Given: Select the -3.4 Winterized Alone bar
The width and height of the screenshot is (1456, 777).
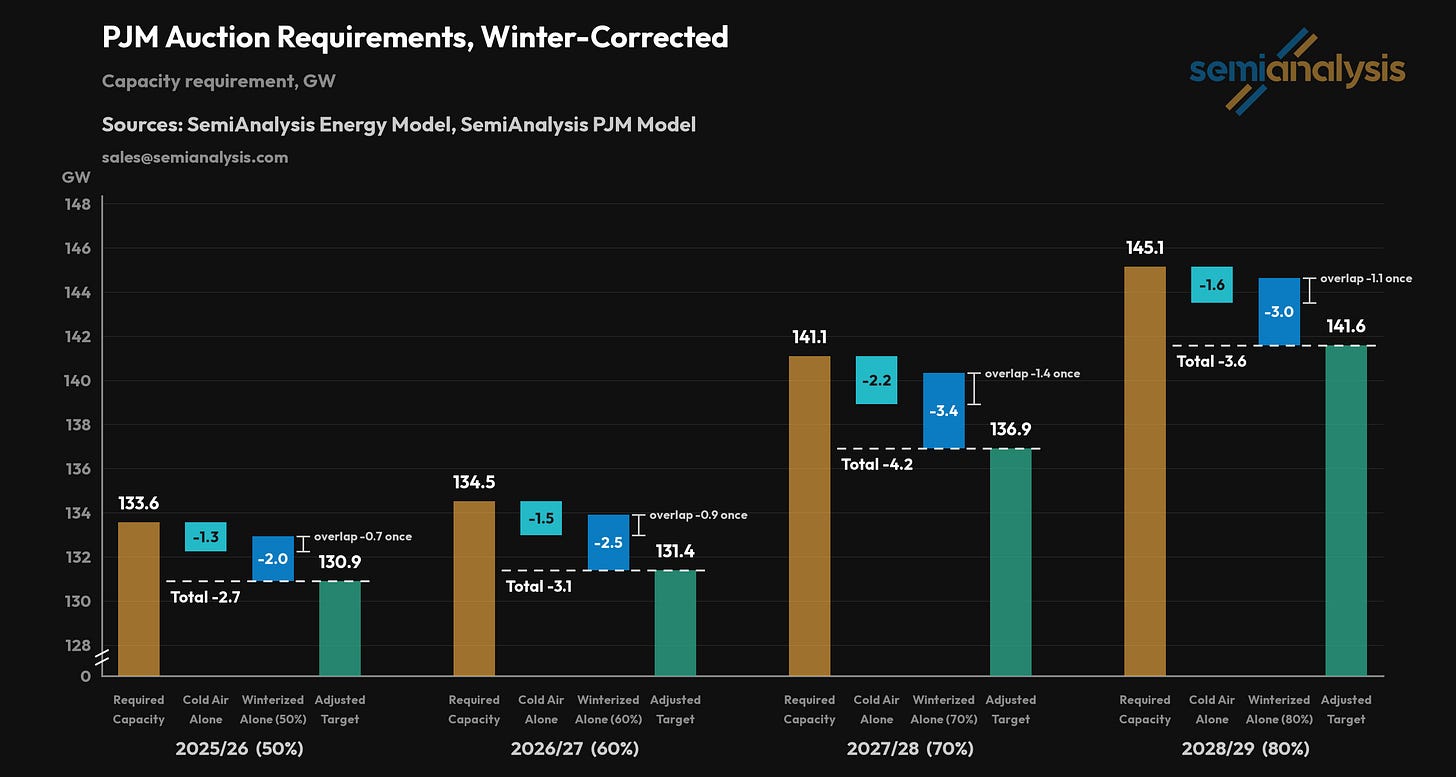Looking at the screenshot, I should [x=944, y=410].
